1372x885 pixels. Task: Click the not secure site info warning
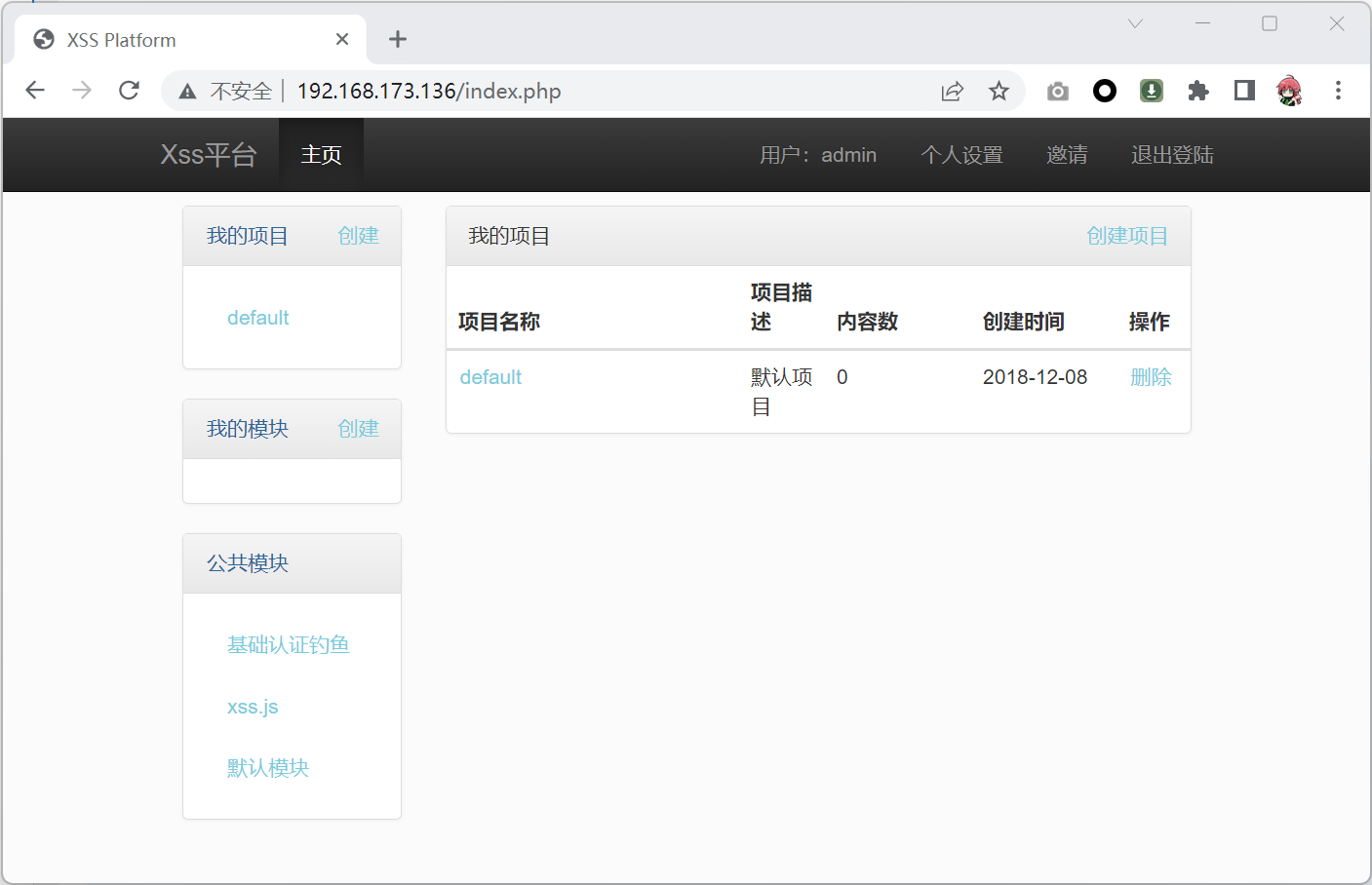tap(226, 91)
